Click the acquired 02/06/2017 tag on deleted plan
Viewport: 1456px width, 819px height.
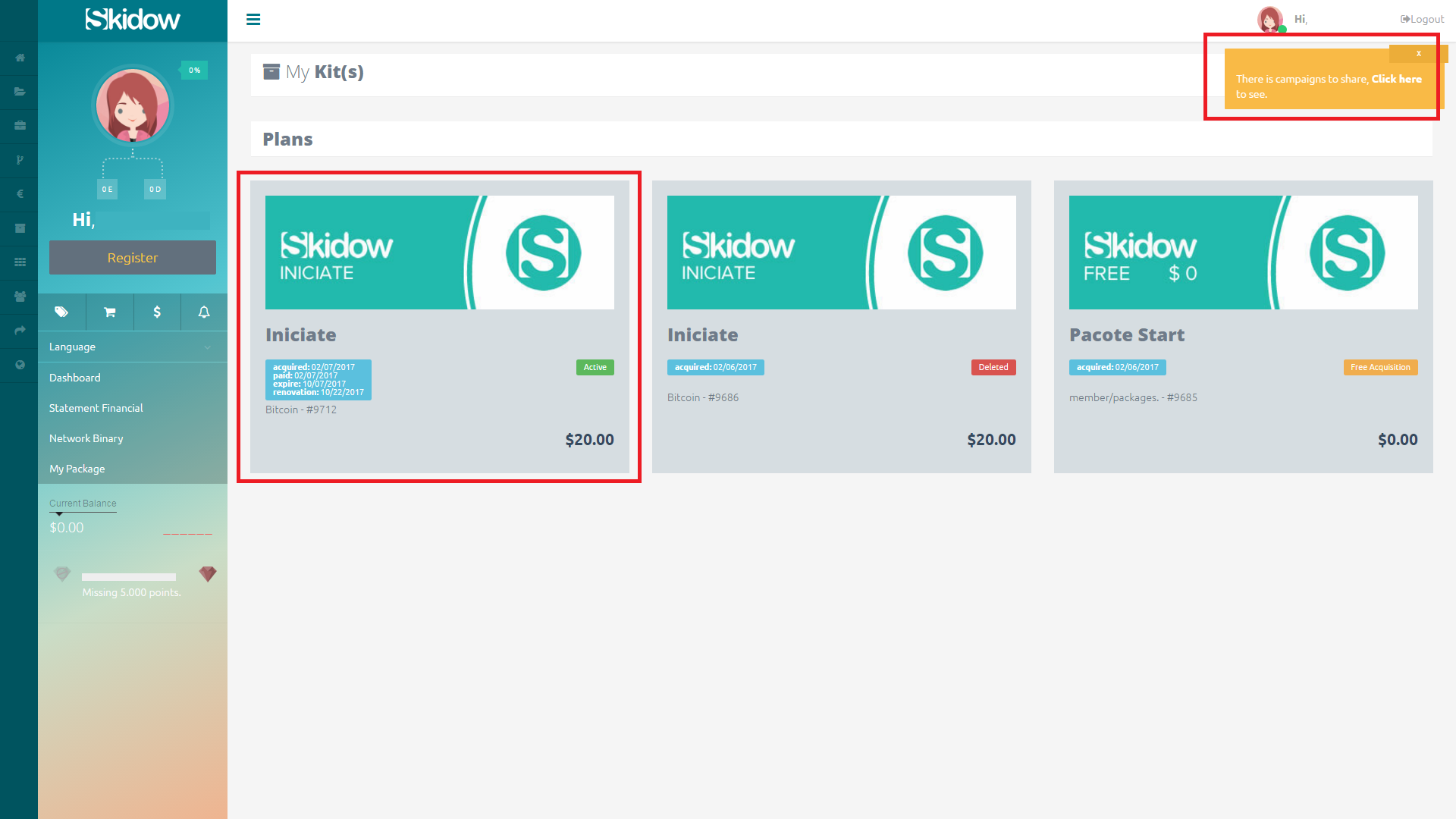(x=716, y=368)
